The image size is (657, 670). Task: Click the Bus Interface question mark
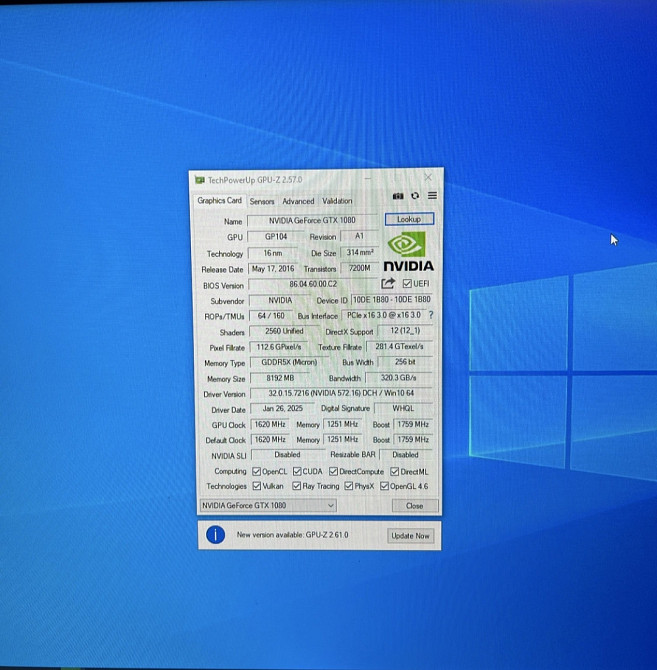[x=431, y=315]
